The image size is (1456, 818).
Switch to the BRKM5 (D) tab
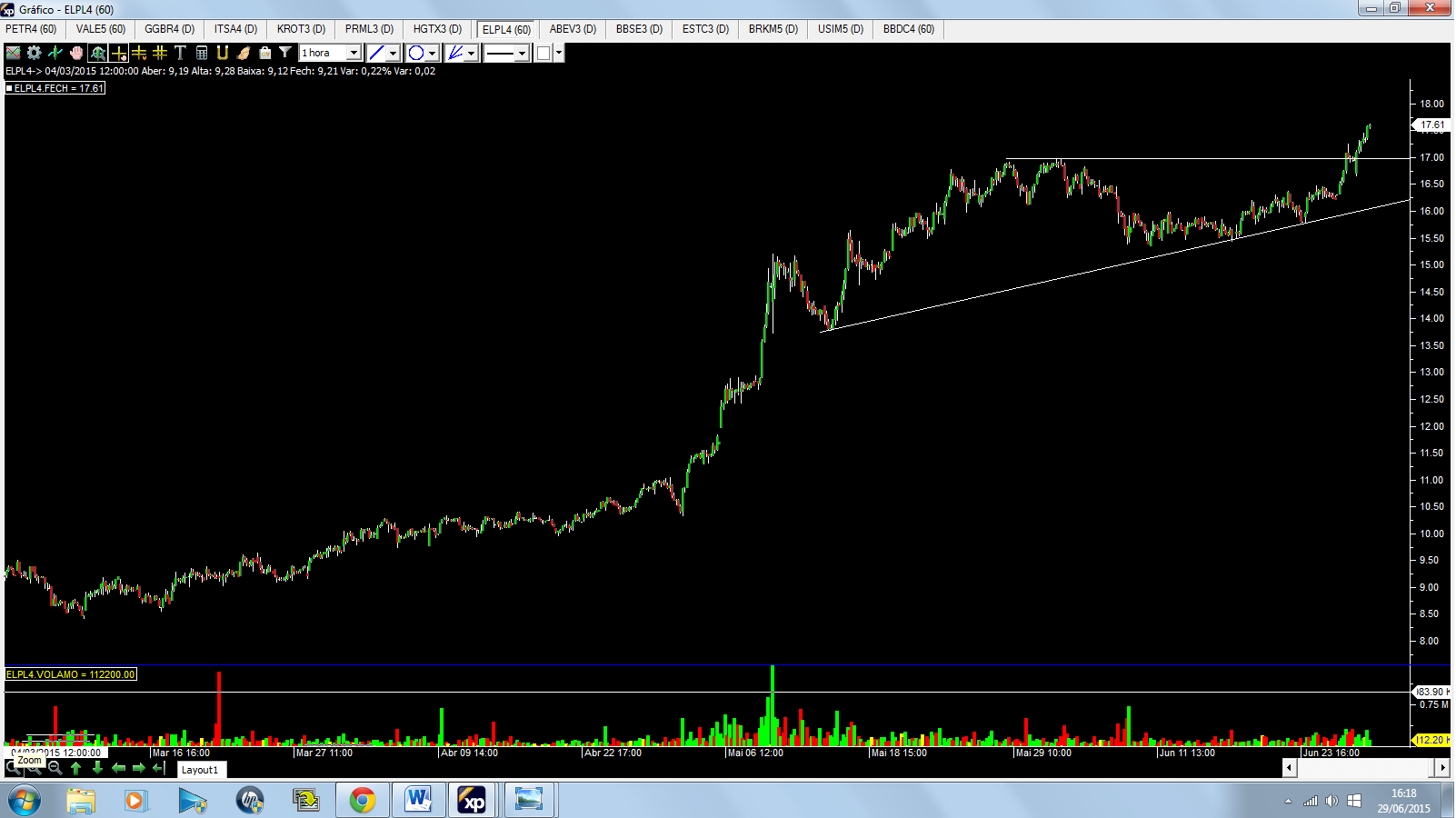(773, 29)
